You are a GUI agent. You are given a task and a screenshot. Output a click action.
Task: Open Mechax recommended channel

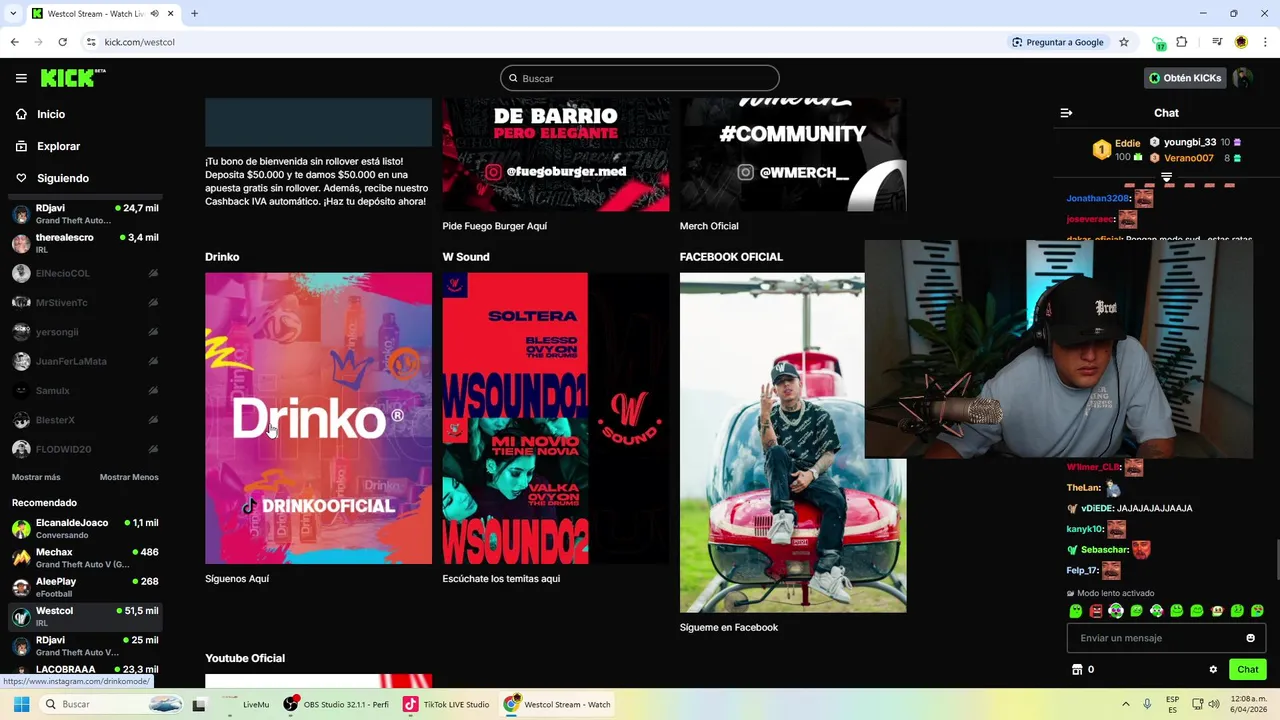click(x=84, y=558)
